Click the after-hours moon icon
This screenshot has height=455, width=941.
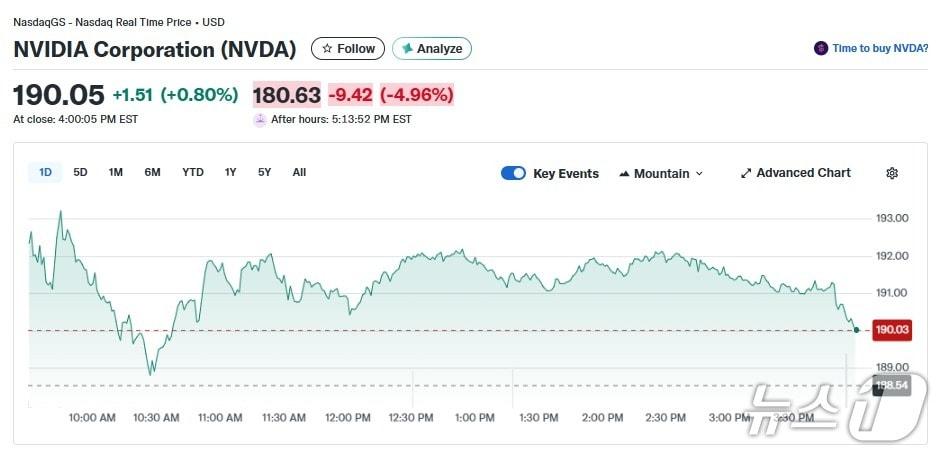pyautogui.click(x=261, y=119)
